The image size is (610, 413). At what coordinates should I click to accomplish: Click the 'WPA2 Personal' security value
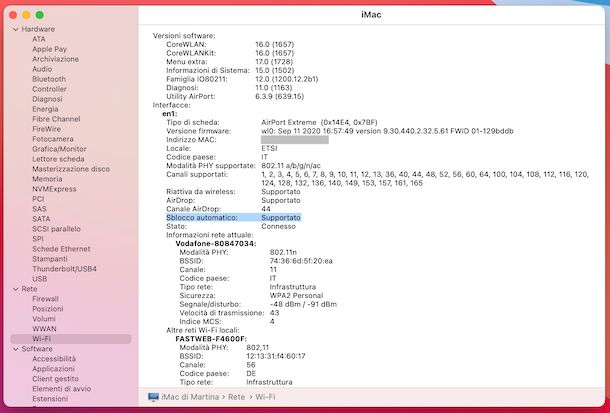[x=296, y=296]
